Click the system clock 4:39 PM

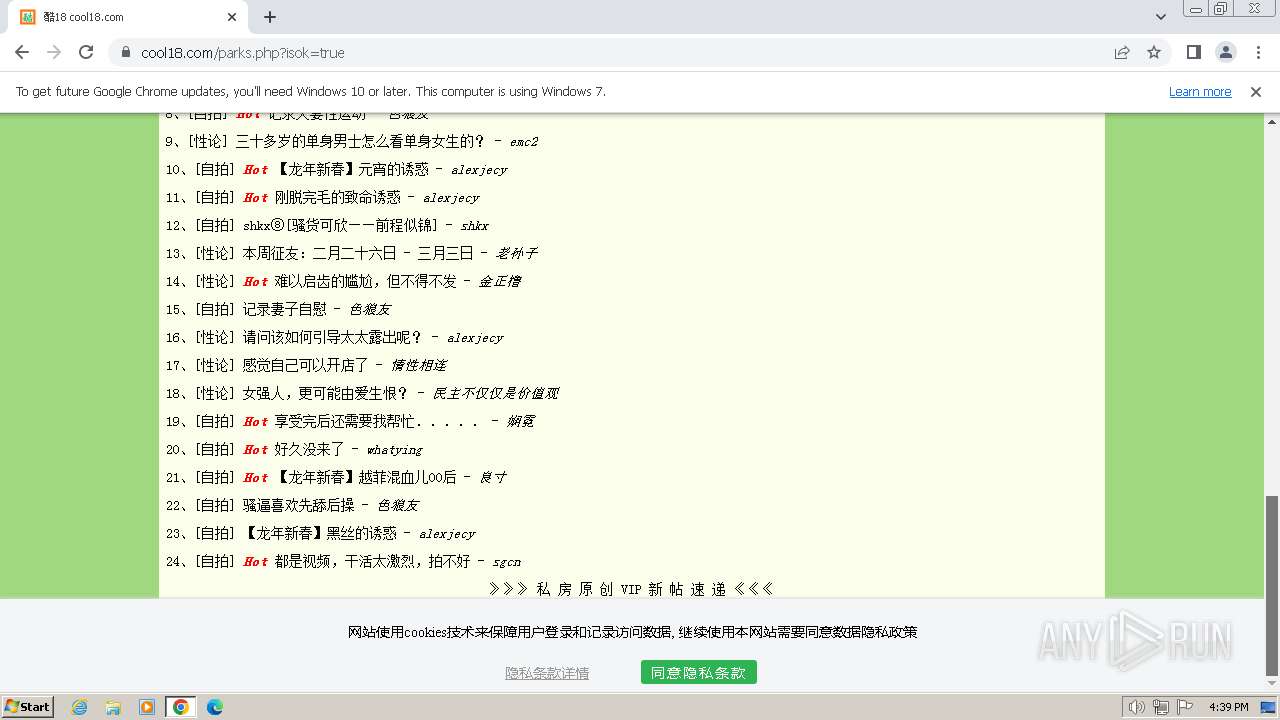(1228, 707)
